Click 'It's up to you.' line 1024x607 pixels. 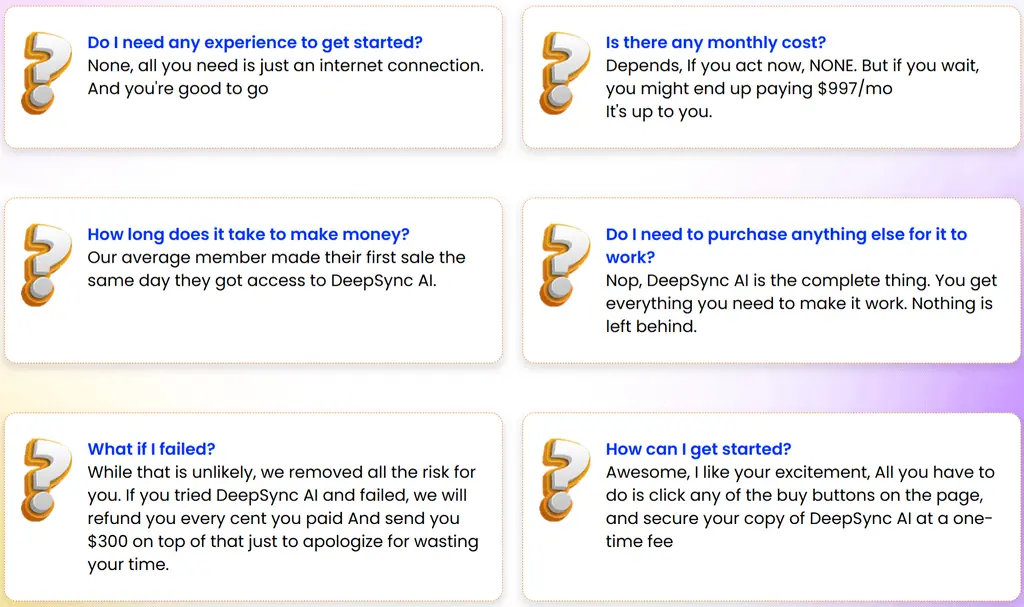(x=658, y=112)
